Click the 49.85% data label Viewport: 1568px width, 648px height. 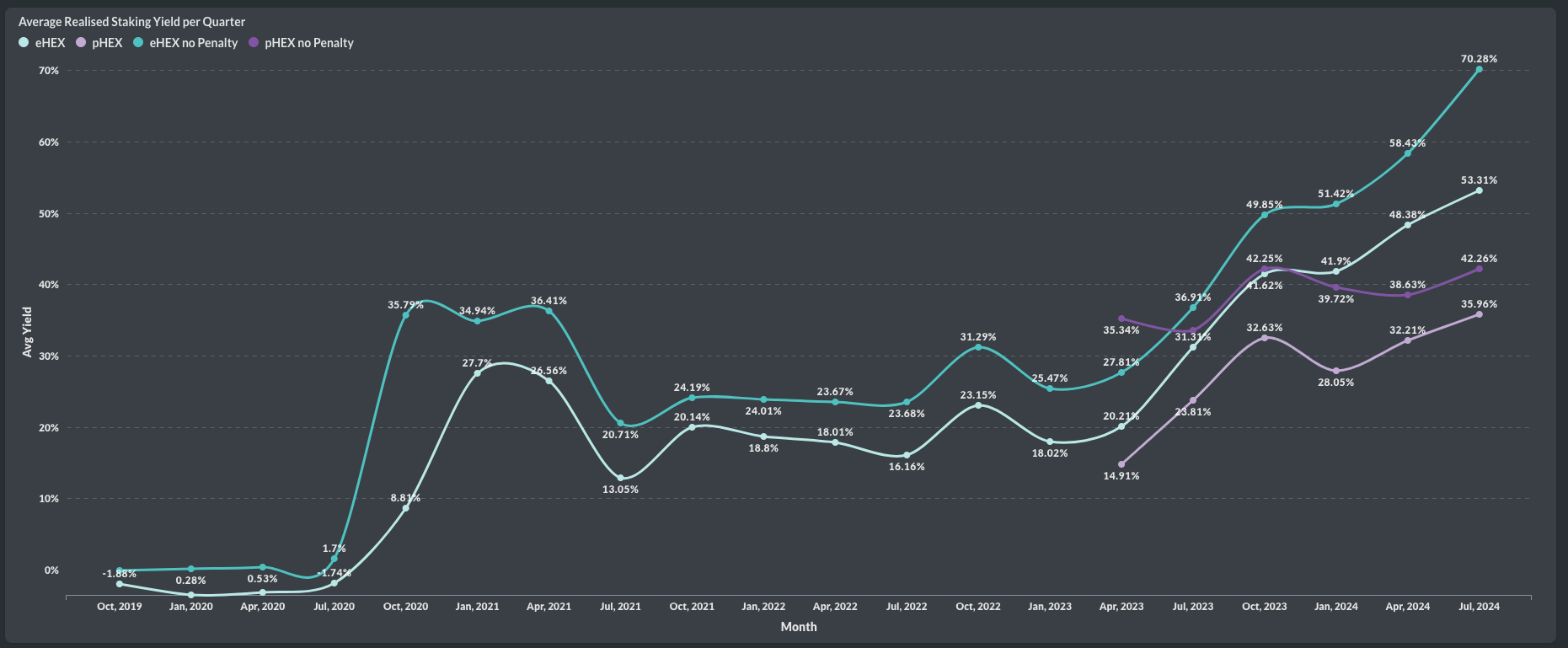(1265, 205)
